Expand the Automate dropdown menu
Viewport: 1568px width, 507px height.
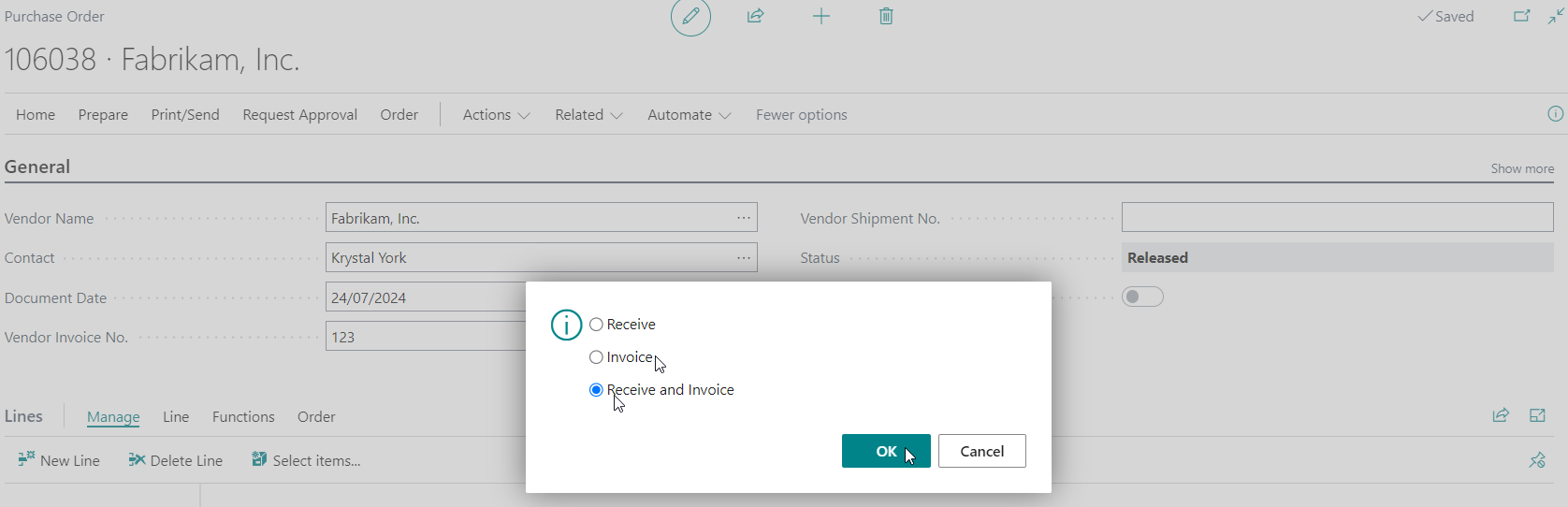[x=690, y=114]
